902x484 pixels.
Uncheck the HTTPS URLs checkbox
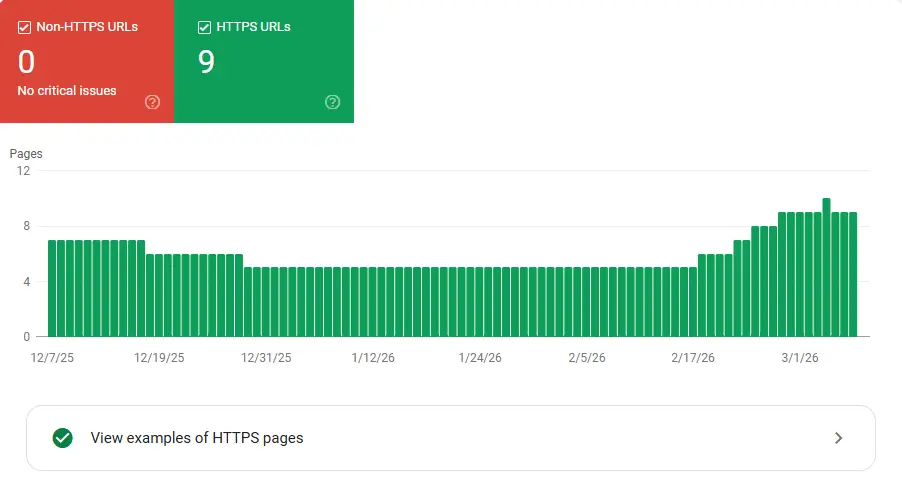click(x=204, y=27)
